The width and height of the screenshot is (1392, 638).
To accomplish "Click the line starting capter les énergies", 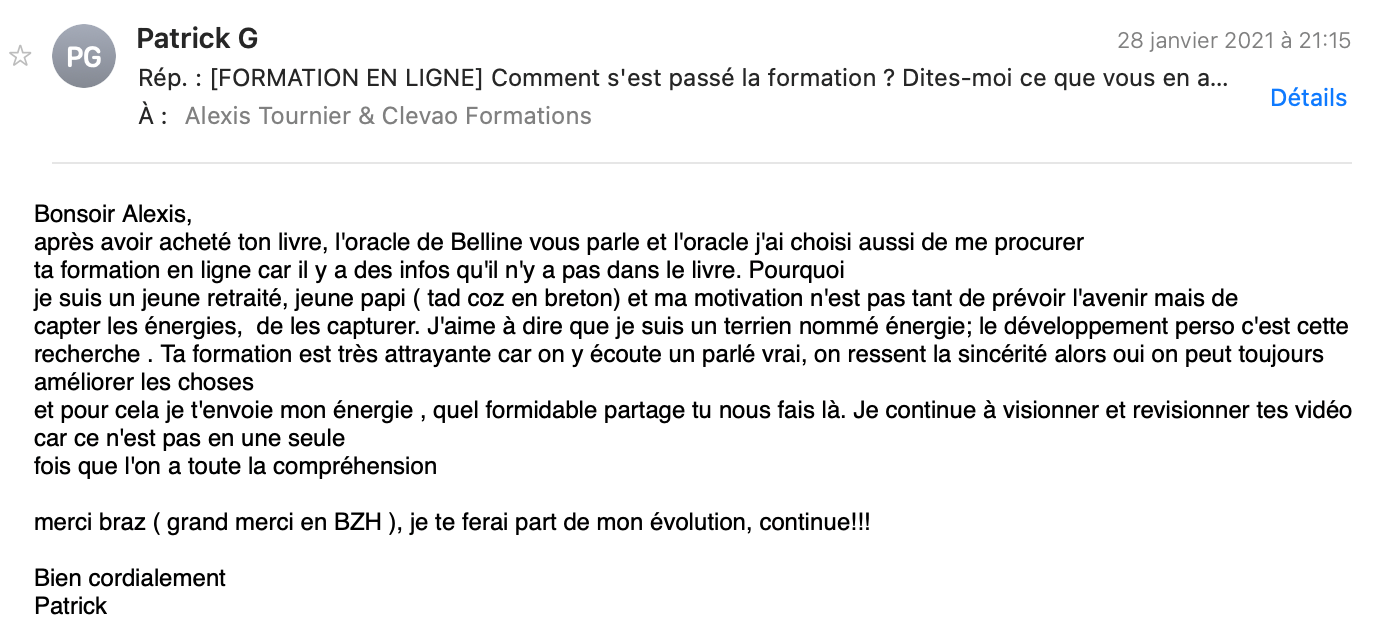I will [x=691, y=326].
